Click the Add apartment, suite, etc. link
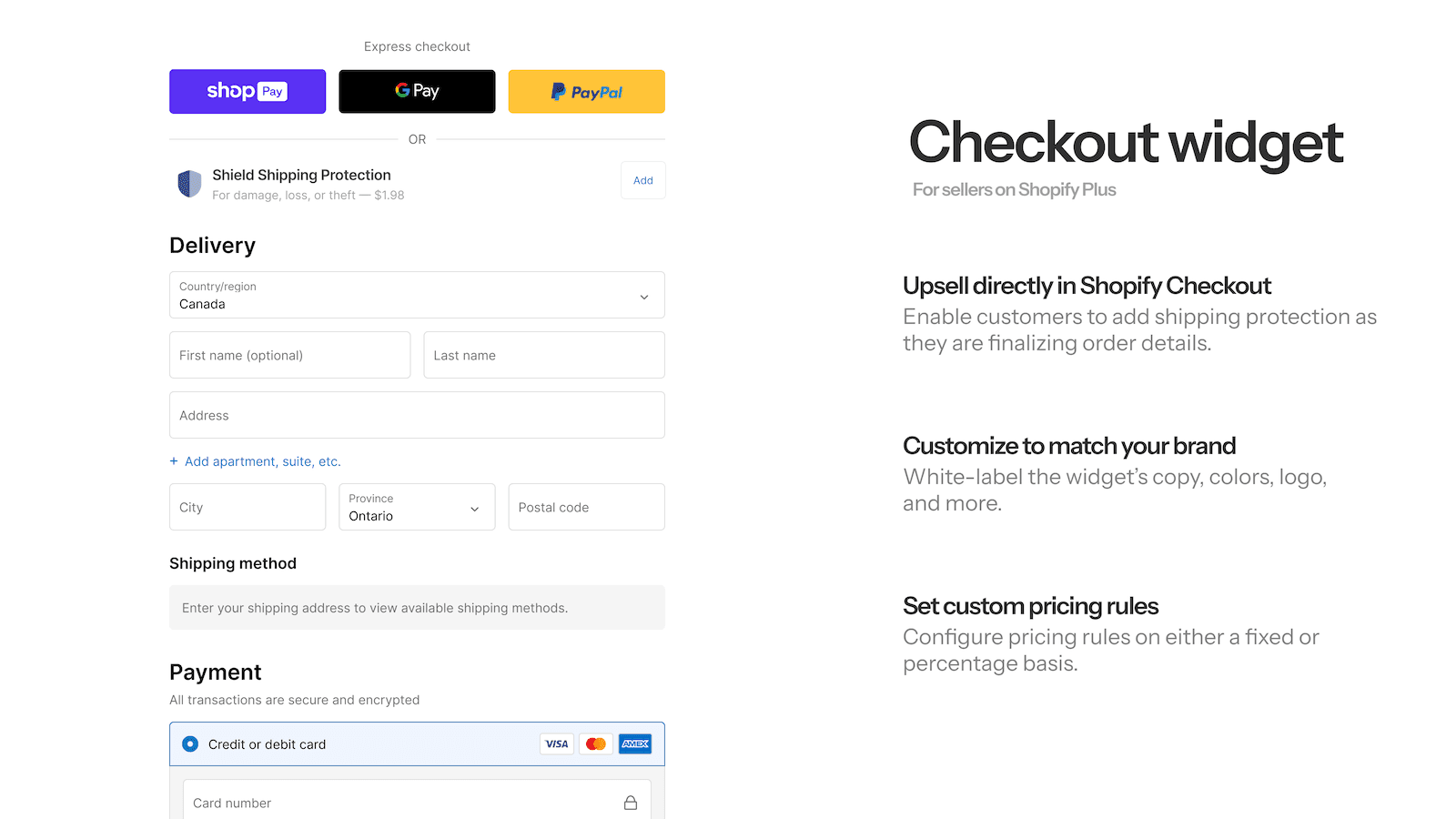The width and height of the screenshot is (1456, 819). pyautogui.click(x=262, y=461)
